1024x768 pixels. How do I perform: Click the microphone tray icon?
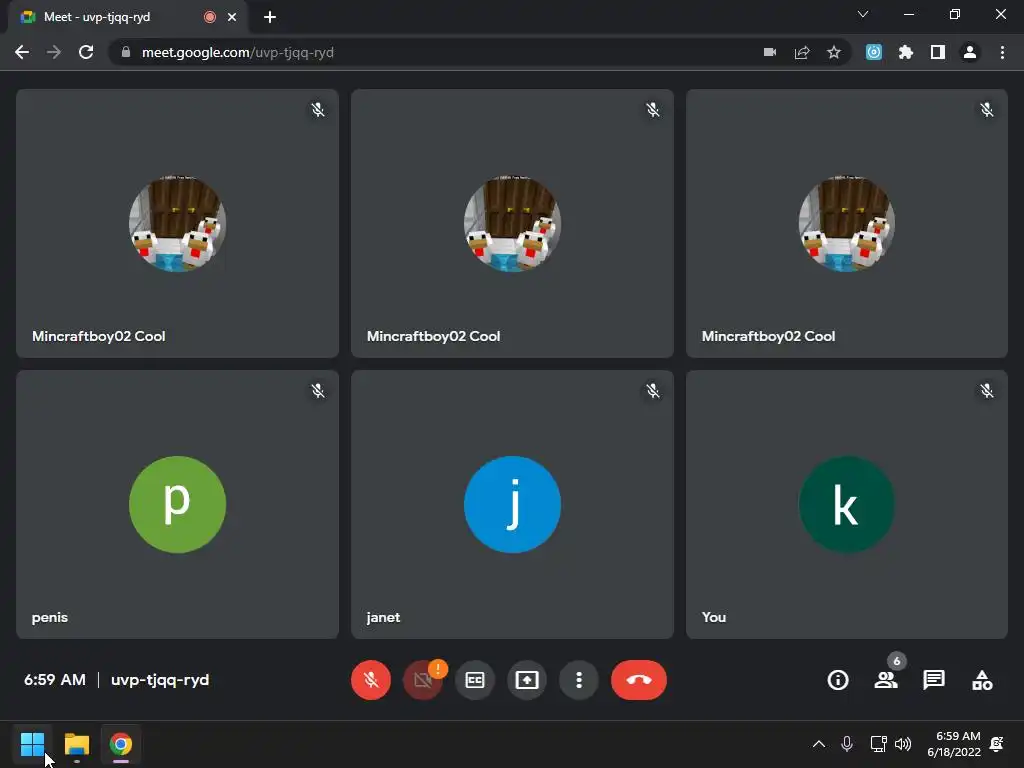pyautogui.click(x=847, y=744)
